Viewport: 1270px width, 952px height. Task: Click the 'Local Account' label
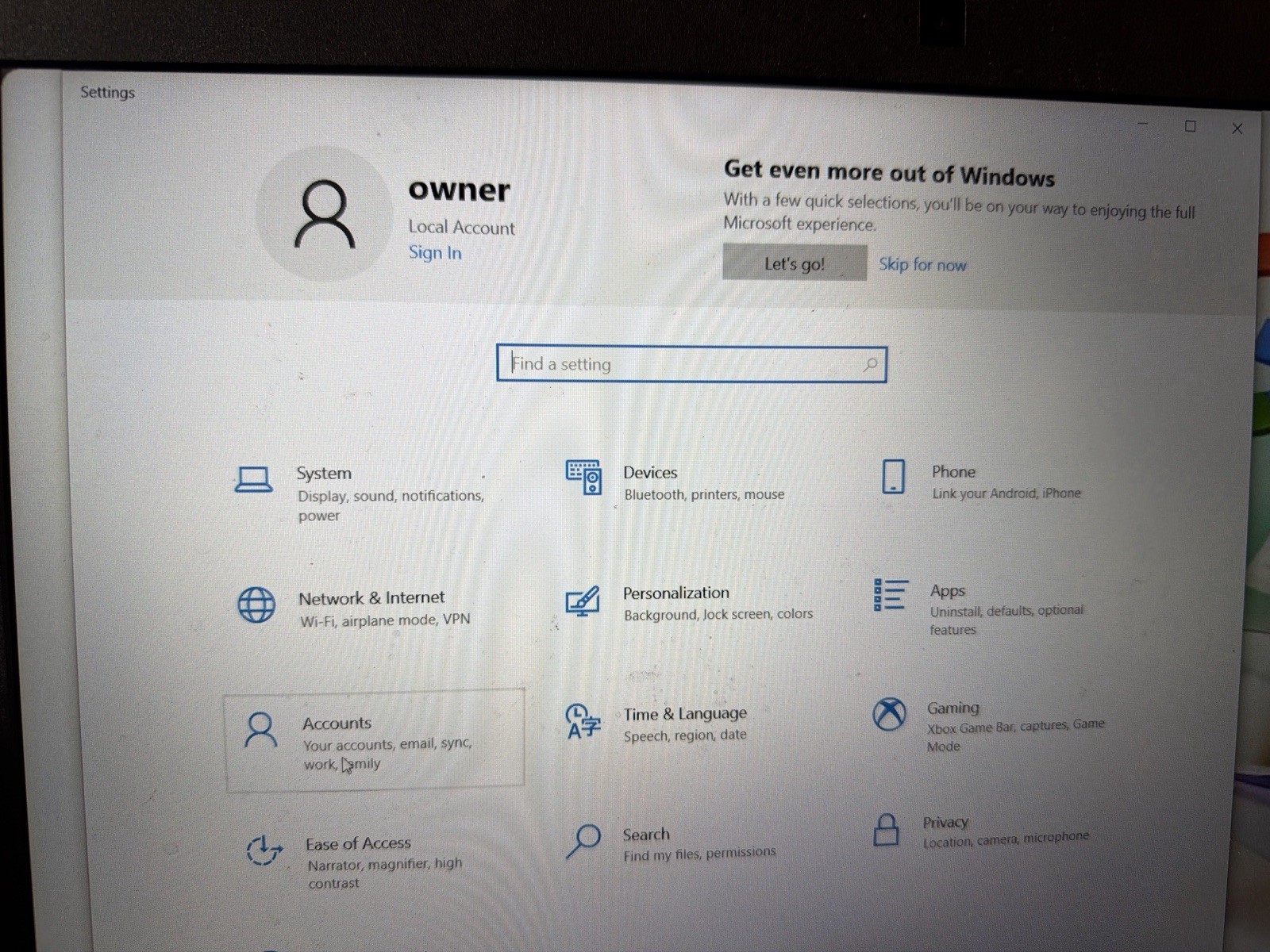pos(461,227)
